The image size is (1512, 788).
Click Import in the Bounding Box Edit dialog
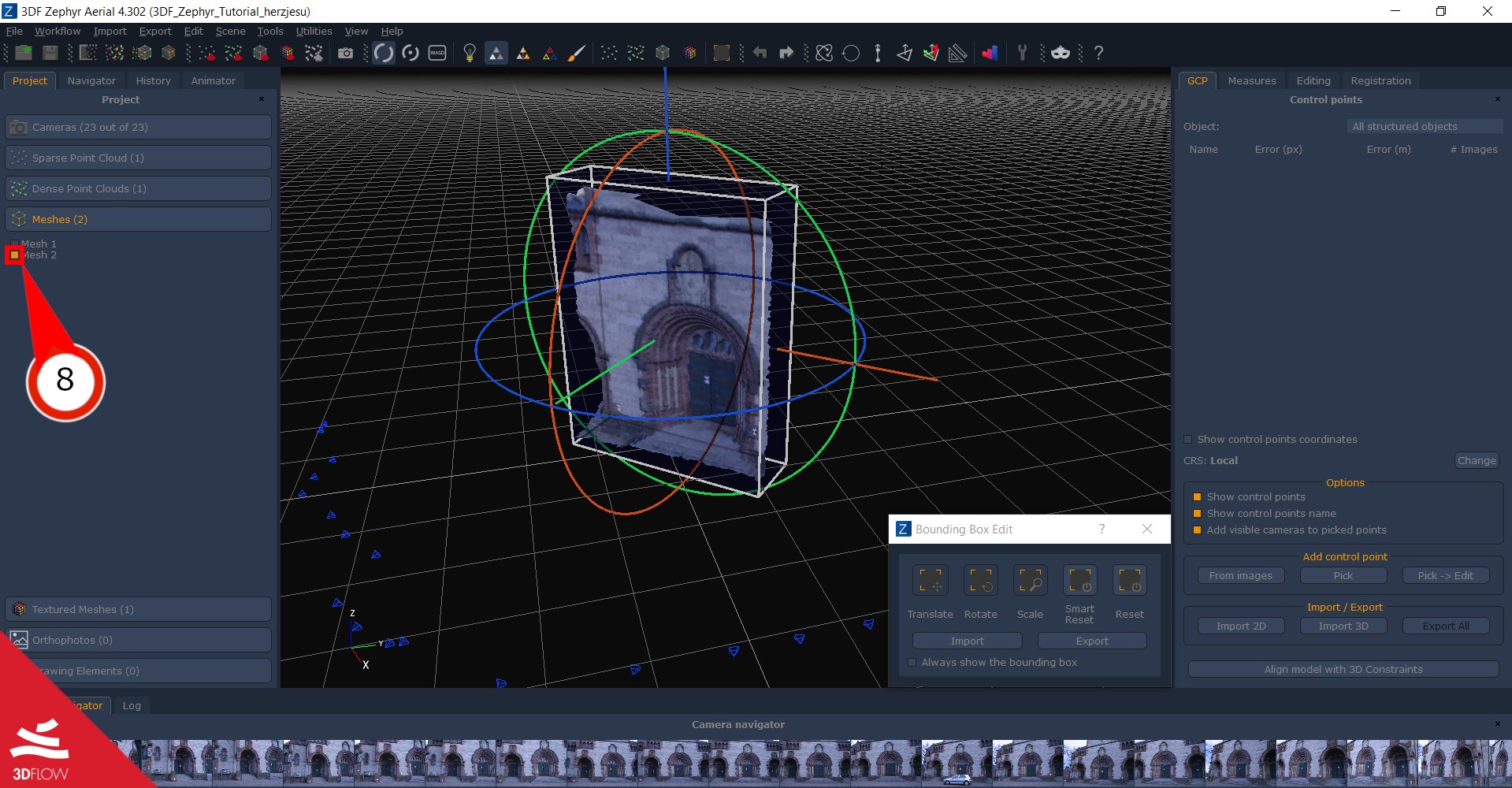(967, 641)
